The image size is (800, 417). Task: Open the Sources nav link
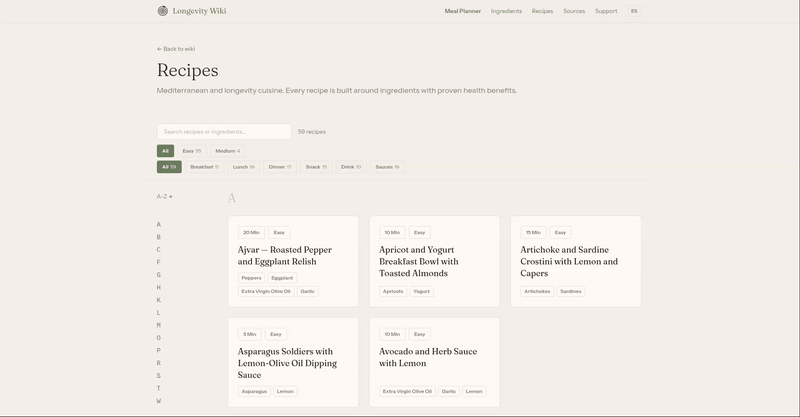click(x=574, y=11)
